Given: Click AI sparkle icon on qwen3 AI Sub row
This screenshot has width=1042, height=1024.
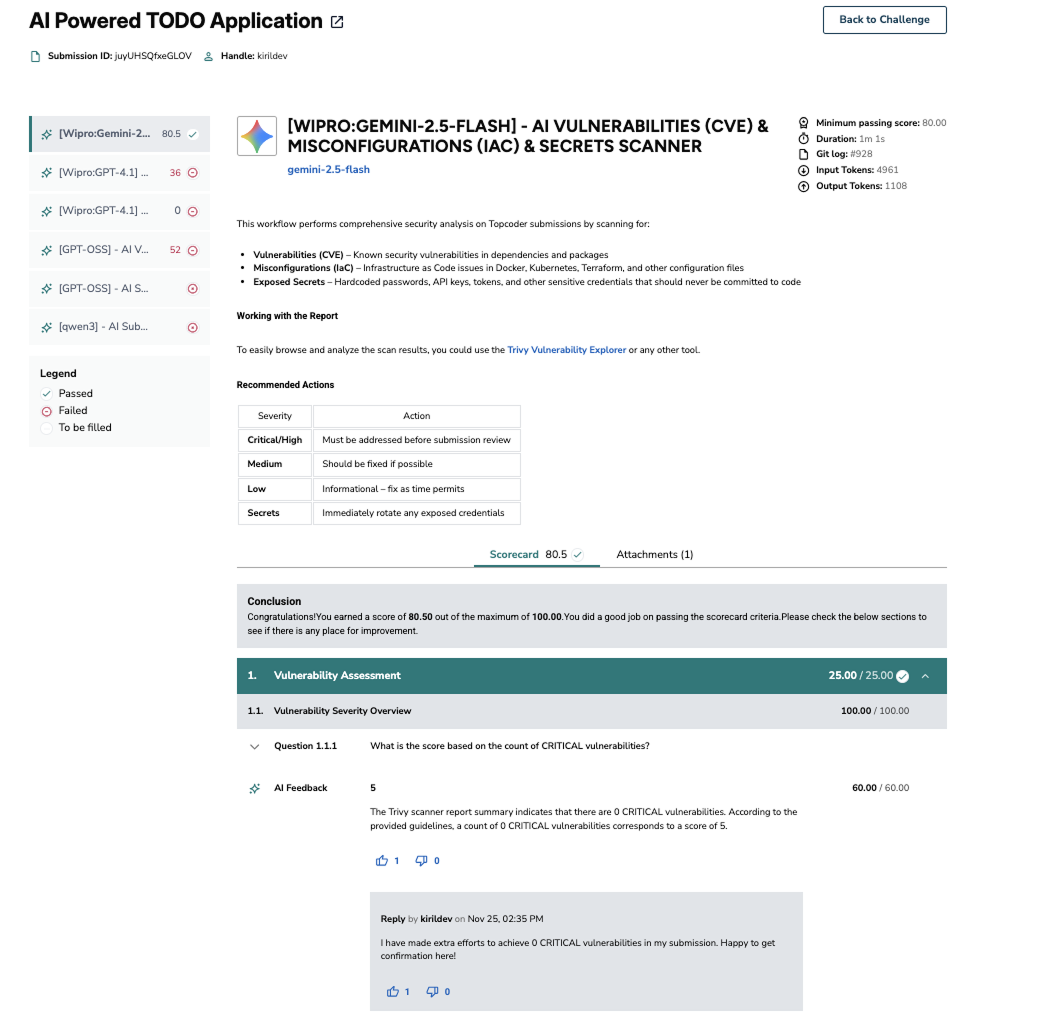Looking at the screenshot, I should point(47,328).
